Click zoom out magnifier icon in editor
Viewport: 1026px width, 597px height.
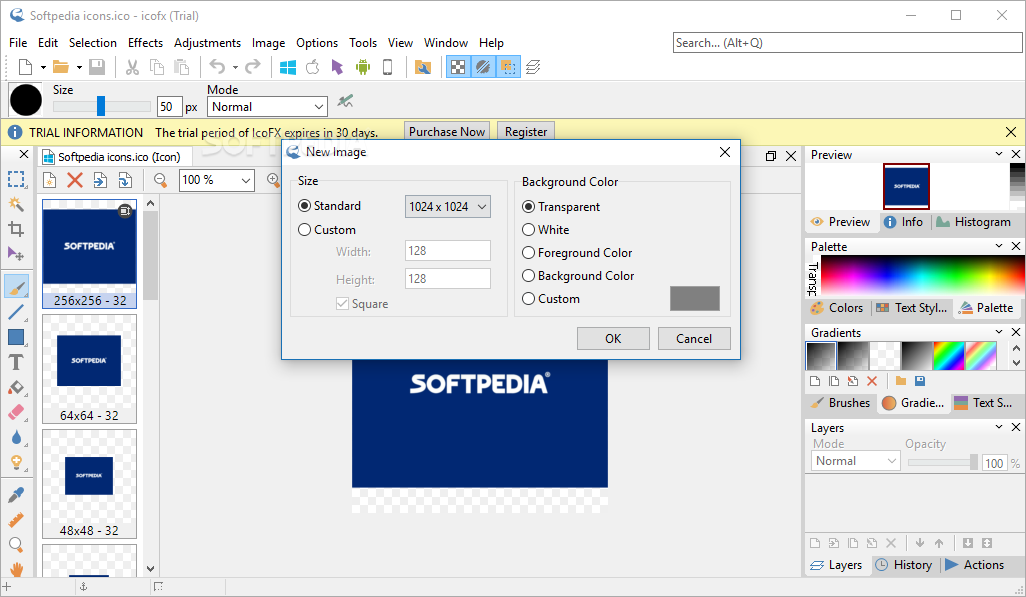(x=160, y=180)
